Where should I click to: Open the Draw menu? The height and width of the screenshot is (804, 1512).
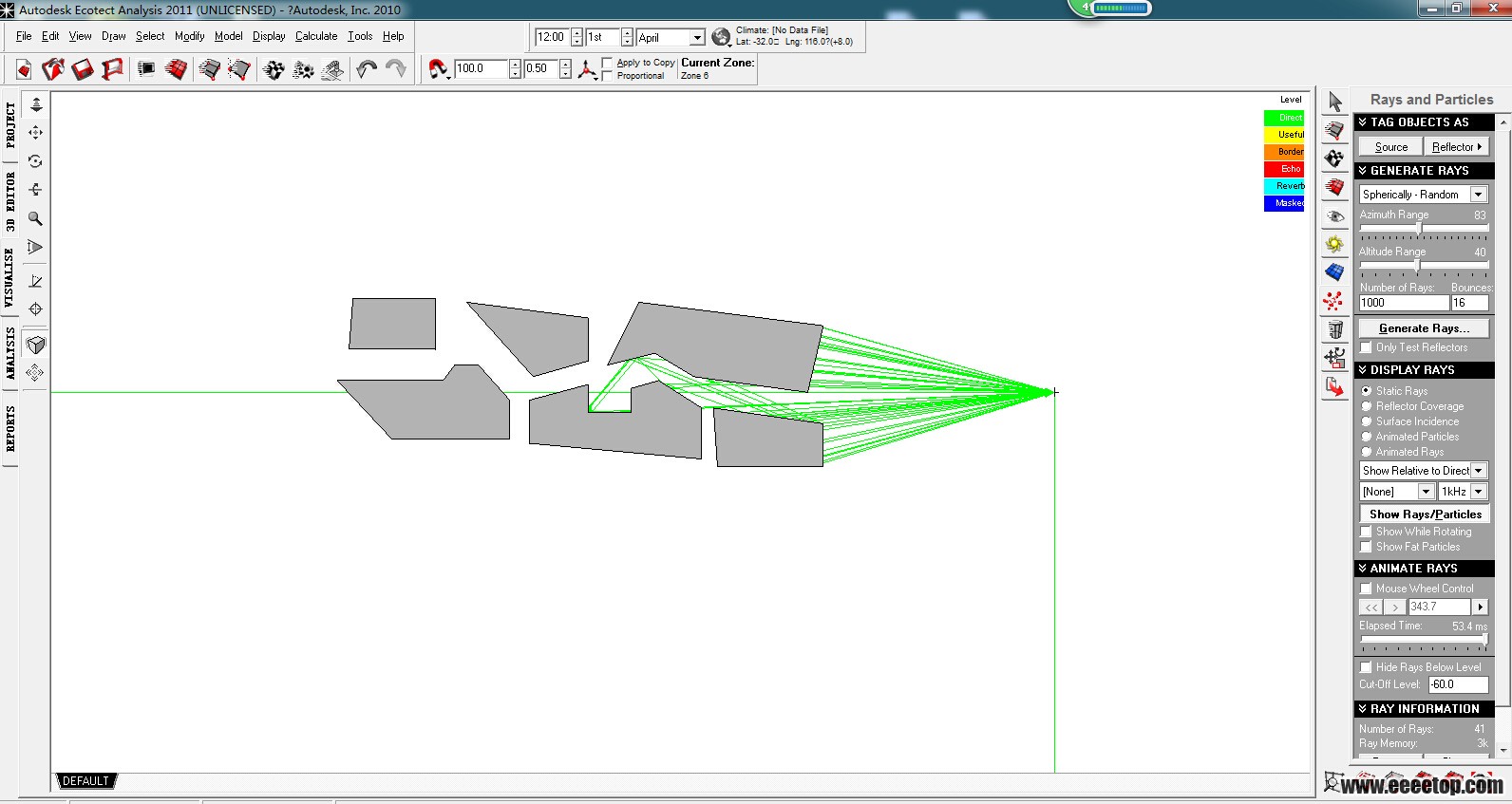pyautogui.click(x=114, y=36)
